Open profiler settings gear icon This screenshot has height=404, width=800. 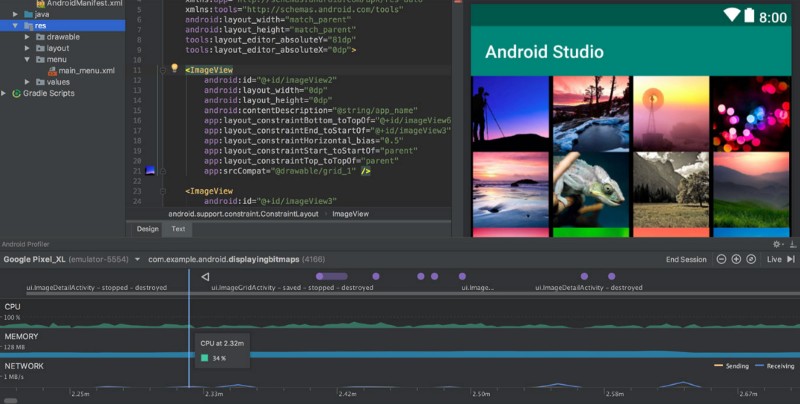coord(777,244)
